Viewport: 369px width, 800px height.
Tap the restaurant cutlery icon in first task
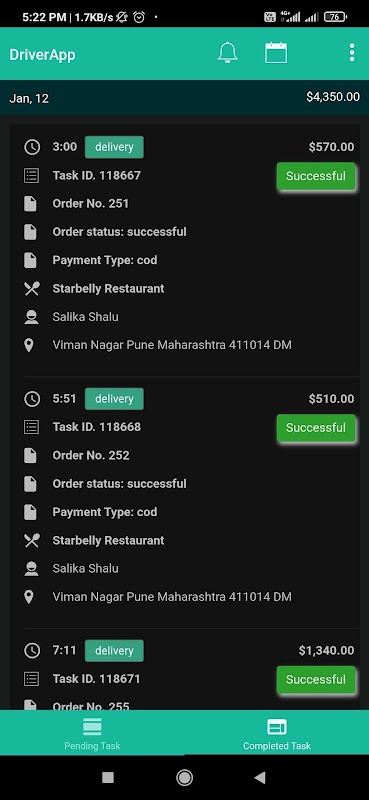coord(32,289)
